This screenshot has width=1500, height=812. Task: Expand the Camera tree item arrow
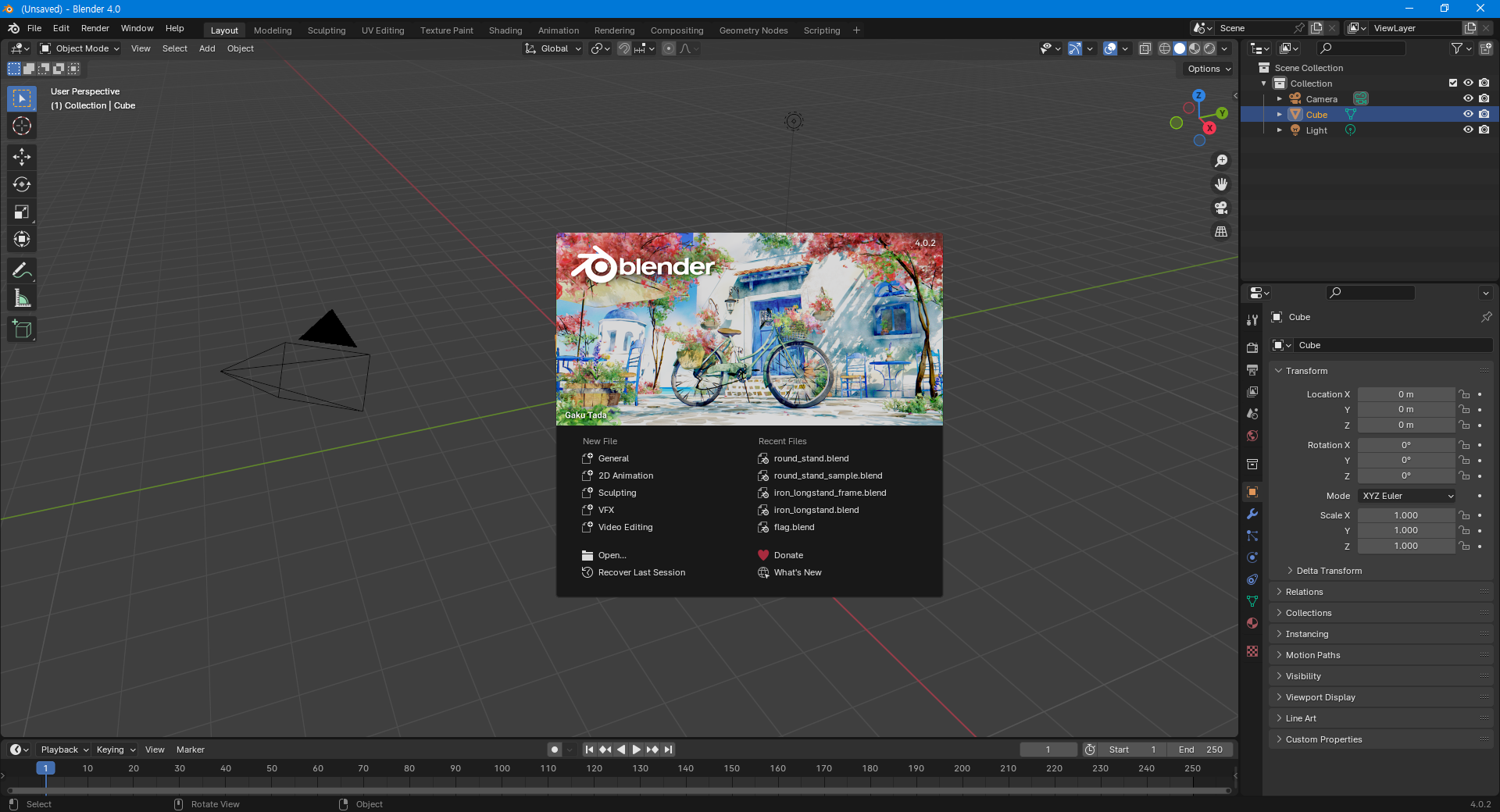(x=1279, y=99)
